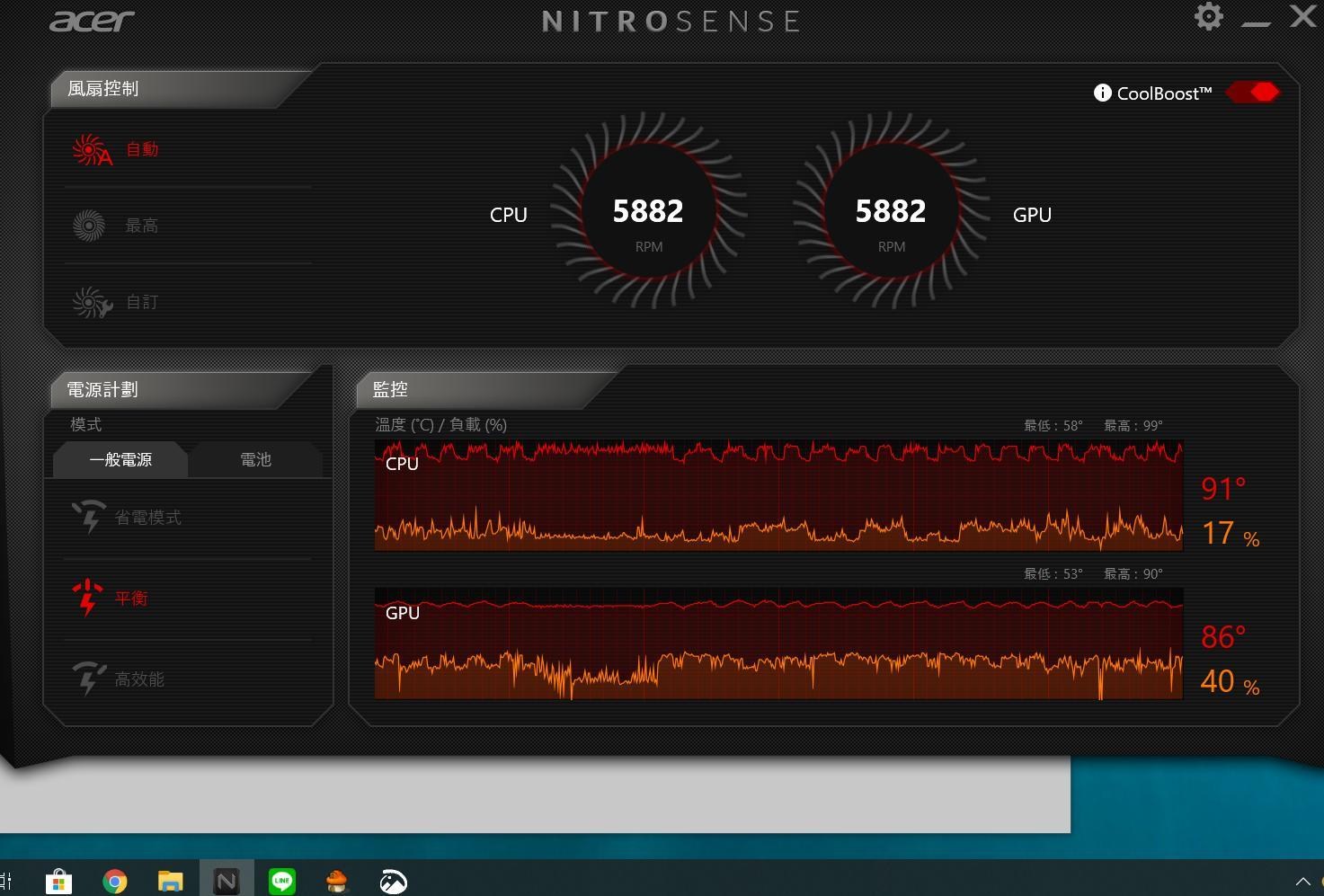Screen dimensions: 1324x896
Task: Click power saver plan icon
Action: point(89,516)
